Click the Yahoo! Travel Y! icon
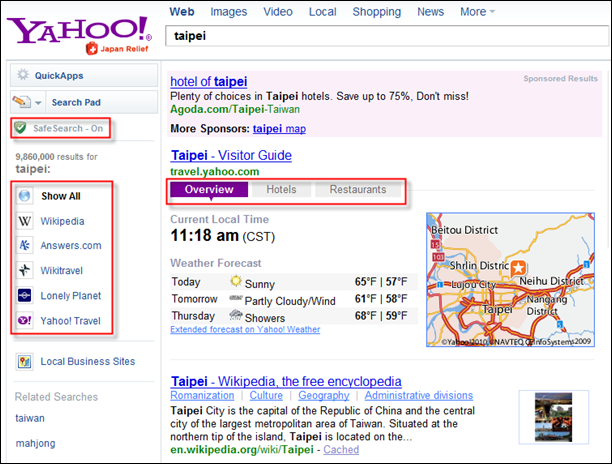Screen dimensions: 612x464 tap(25, 320)
